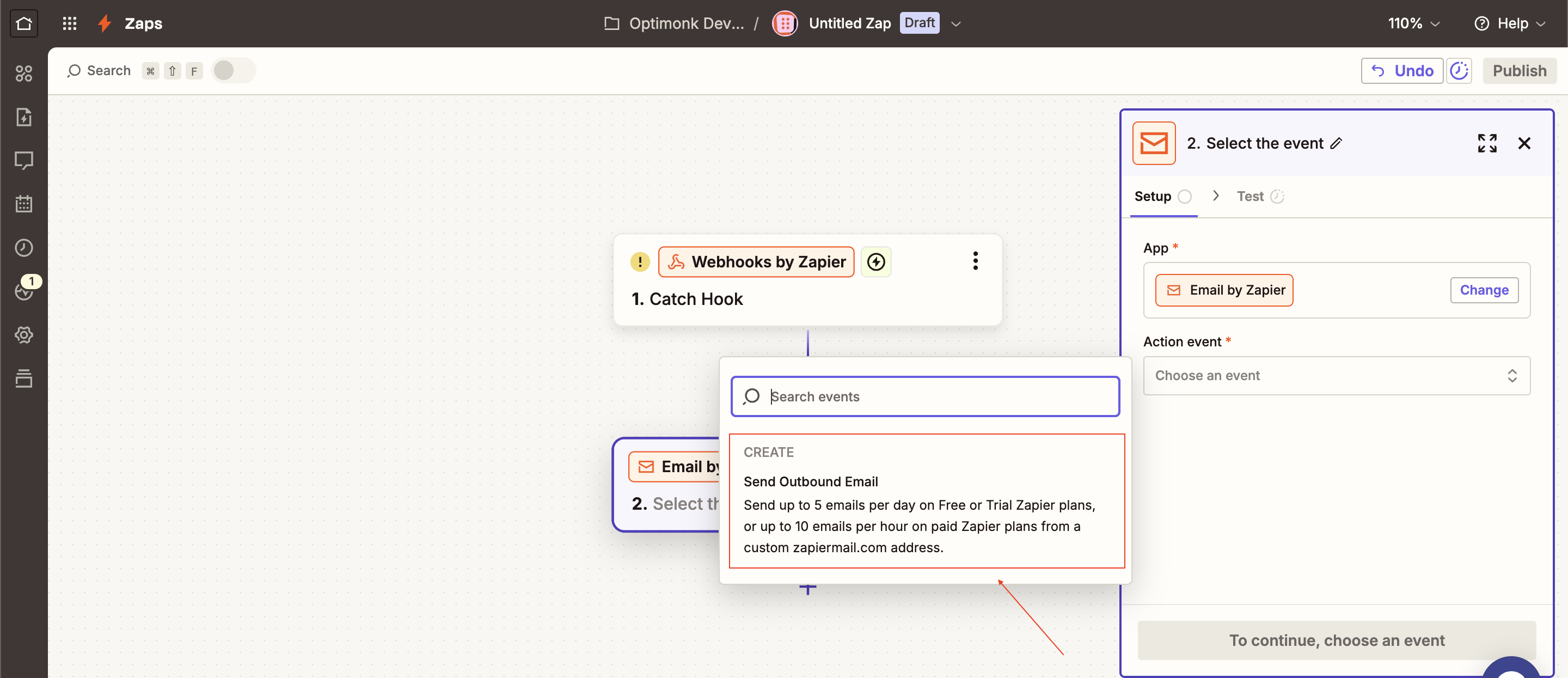This screenshot has height=678, width=1568.
Task: Edit step name with the pencil icon
Action: tap(1336, 144)
